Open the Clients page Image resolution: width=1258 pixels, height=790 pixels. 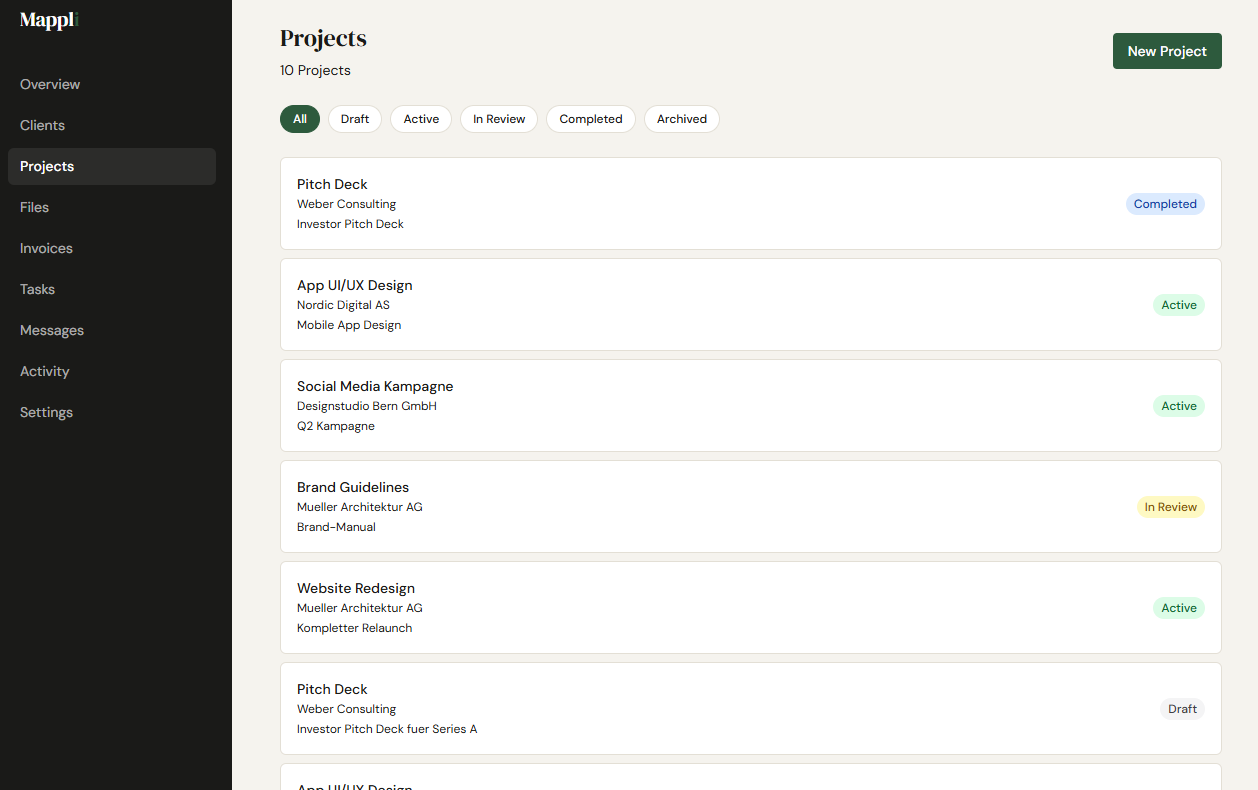coord(42,125)
